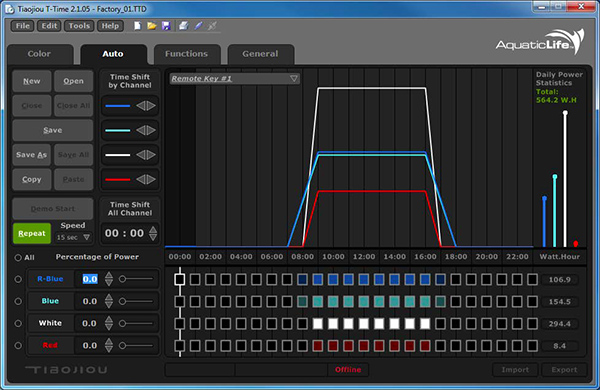Click the Demo Start button
The width and height of the screenshot is (600, 390).
53,209
